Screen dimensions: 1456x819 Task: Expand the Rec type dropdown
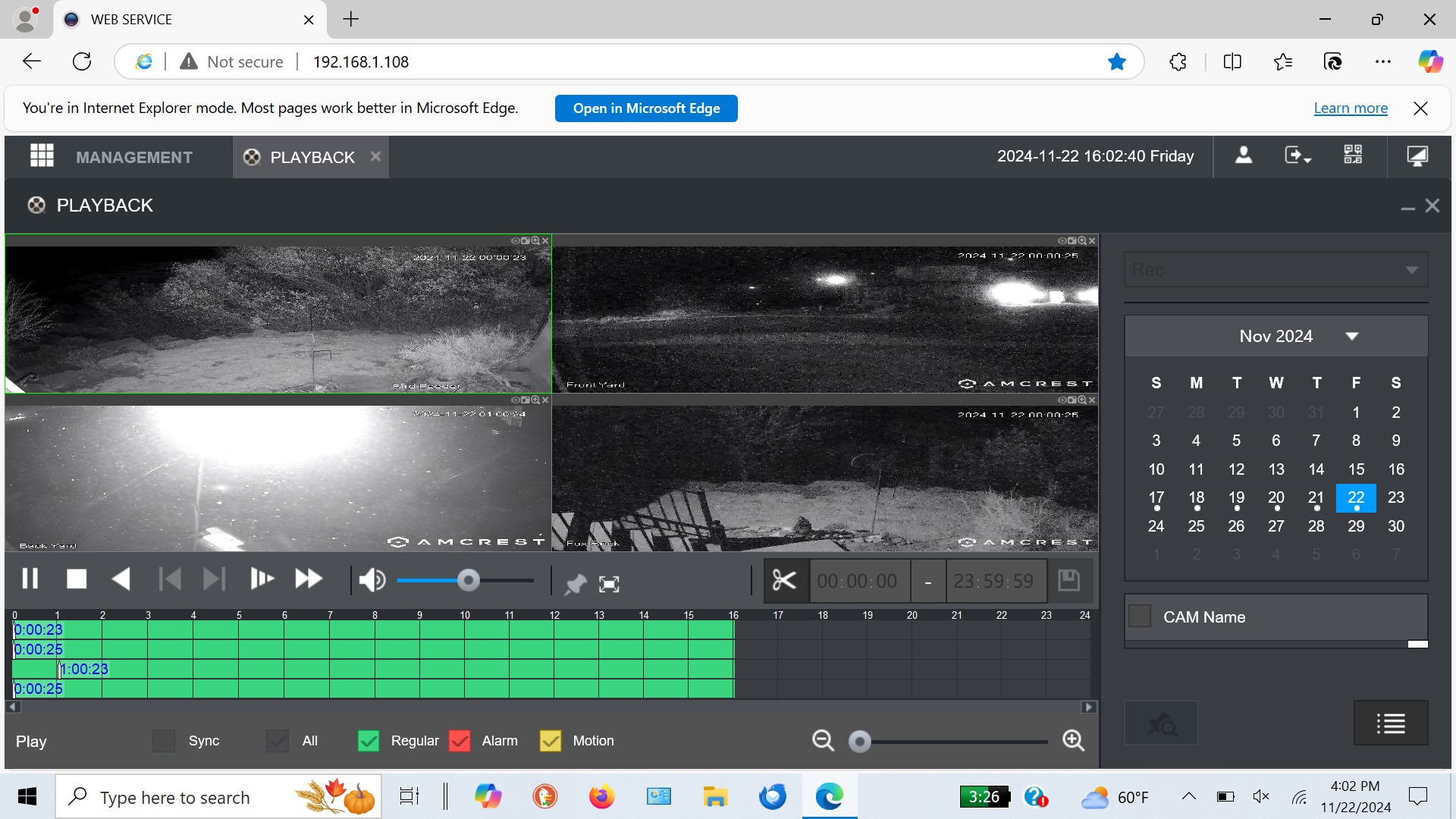click(1276, 270)
